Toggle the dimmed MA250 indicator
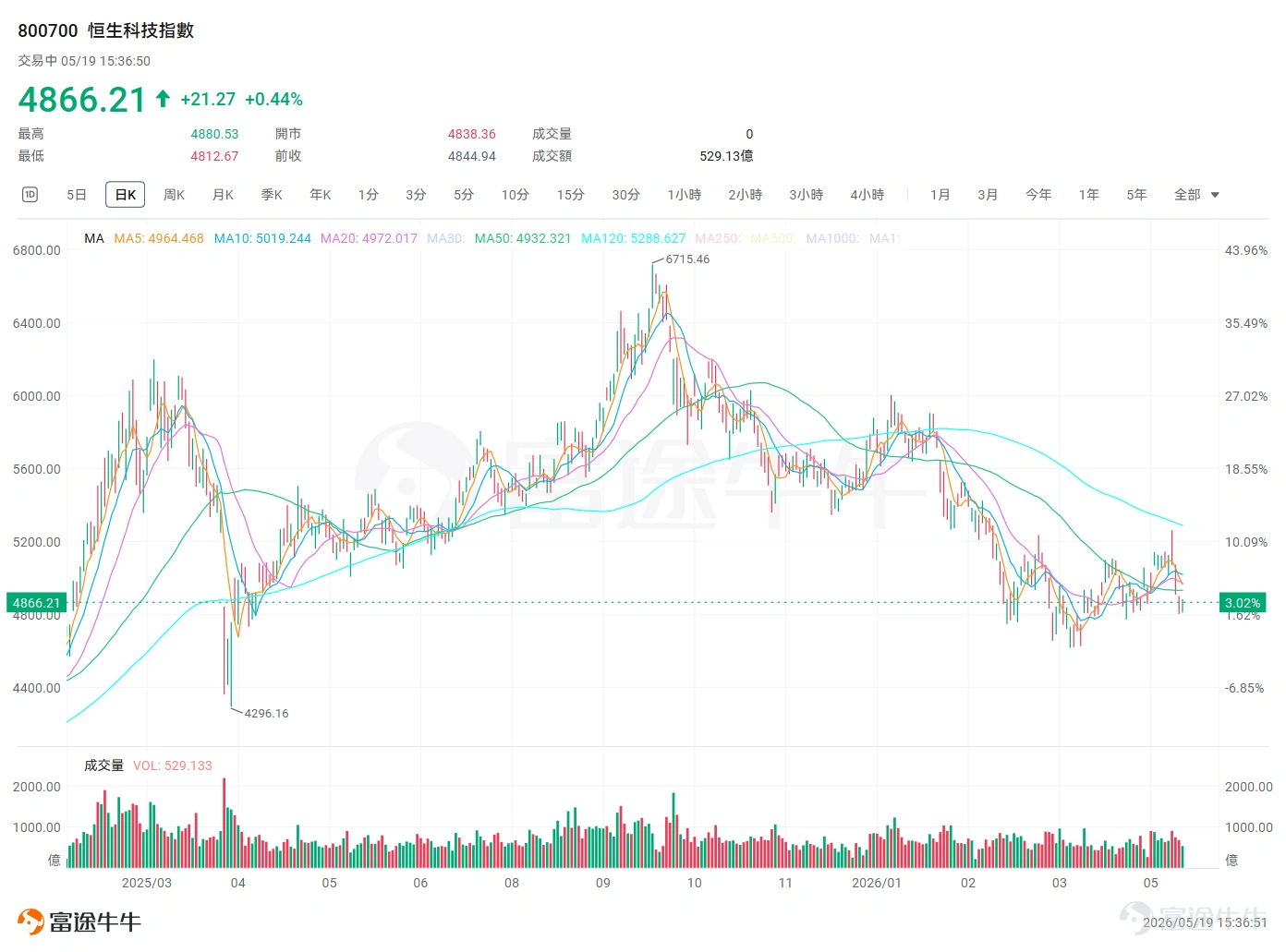This screenshot has width=1286, height=952. [x=719, y=238]
